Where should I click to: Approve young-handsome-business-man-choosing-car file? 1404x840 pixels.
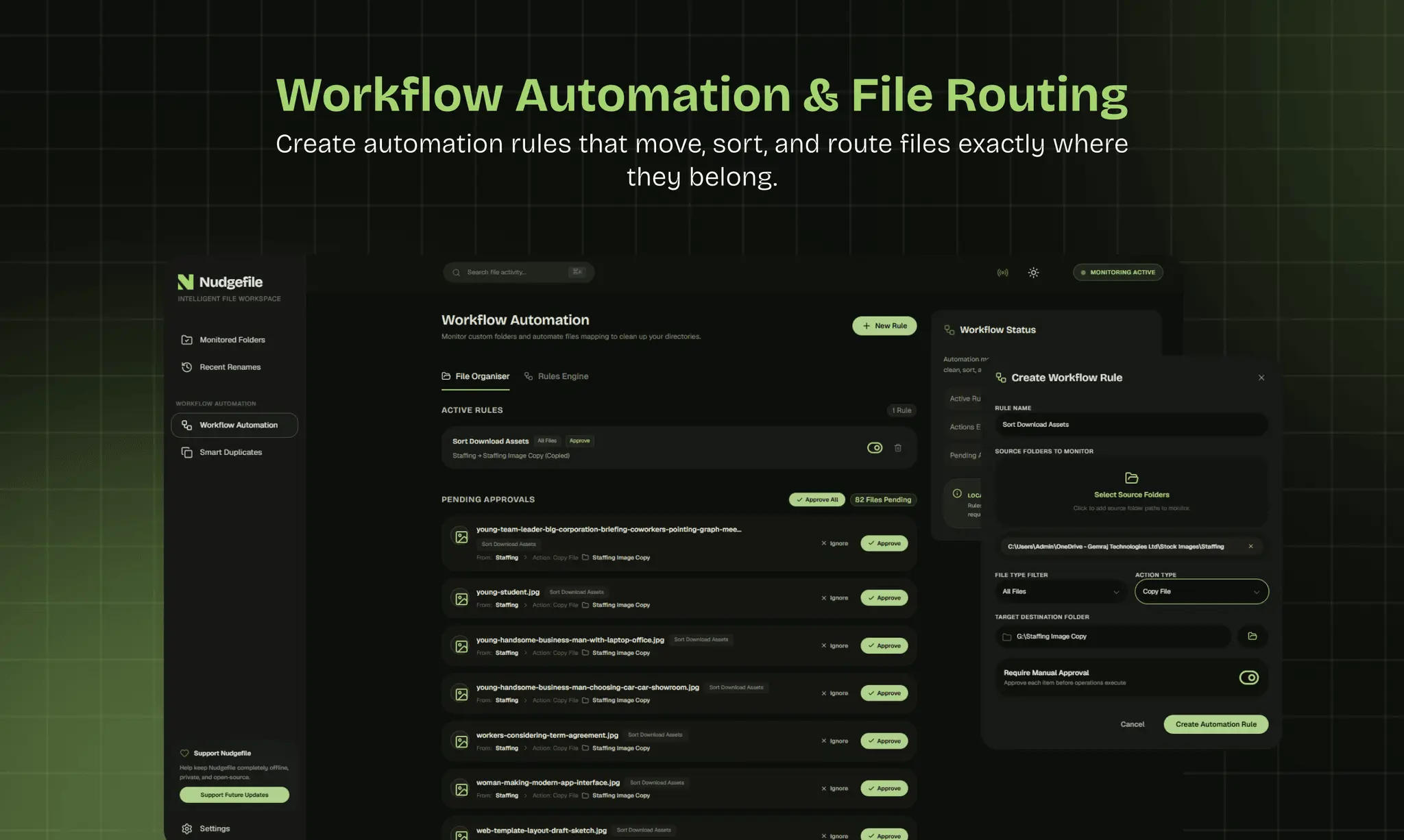tap(884, 693)
